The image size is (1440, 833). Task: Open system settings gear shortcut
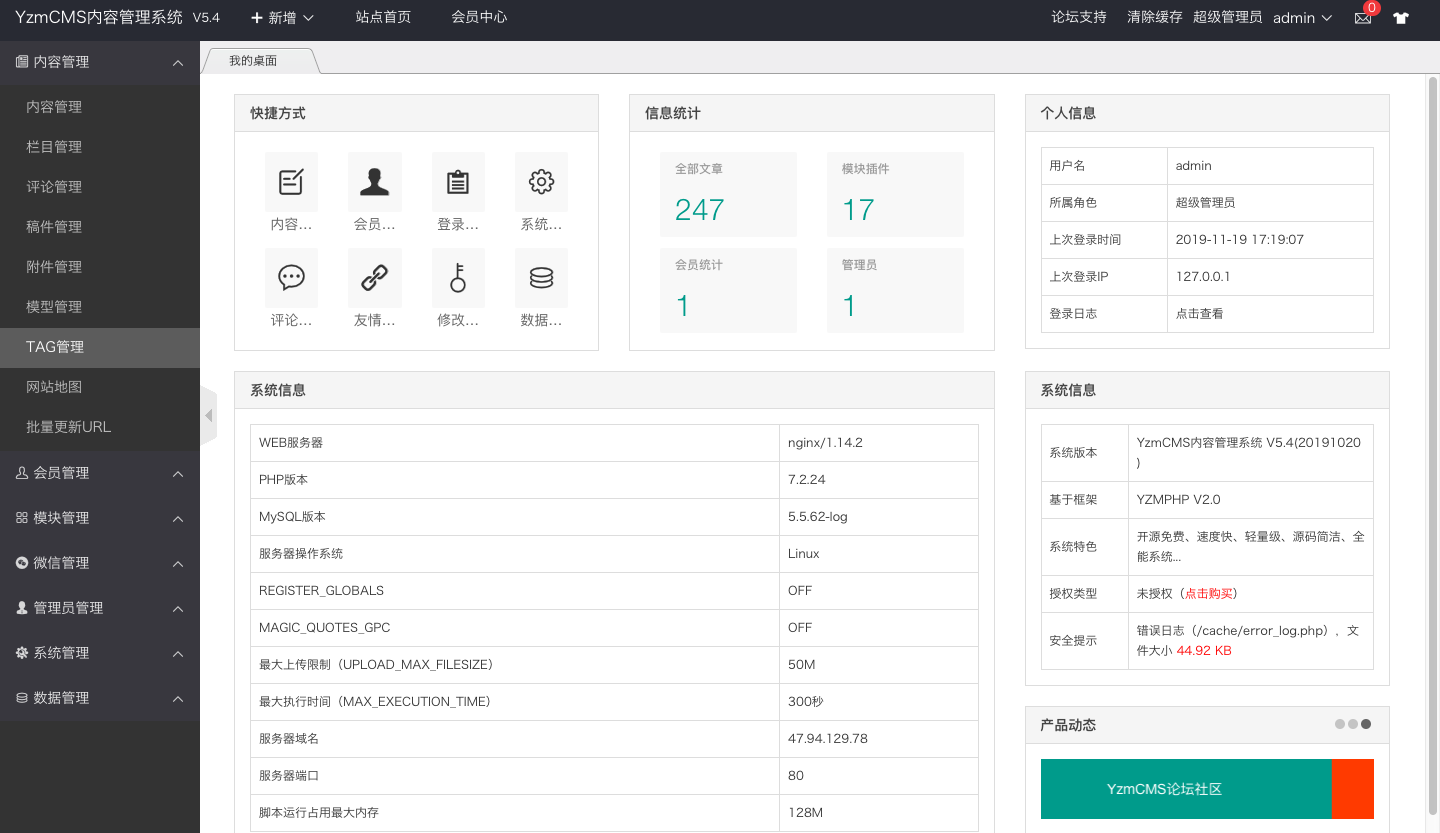coord(541,182)
